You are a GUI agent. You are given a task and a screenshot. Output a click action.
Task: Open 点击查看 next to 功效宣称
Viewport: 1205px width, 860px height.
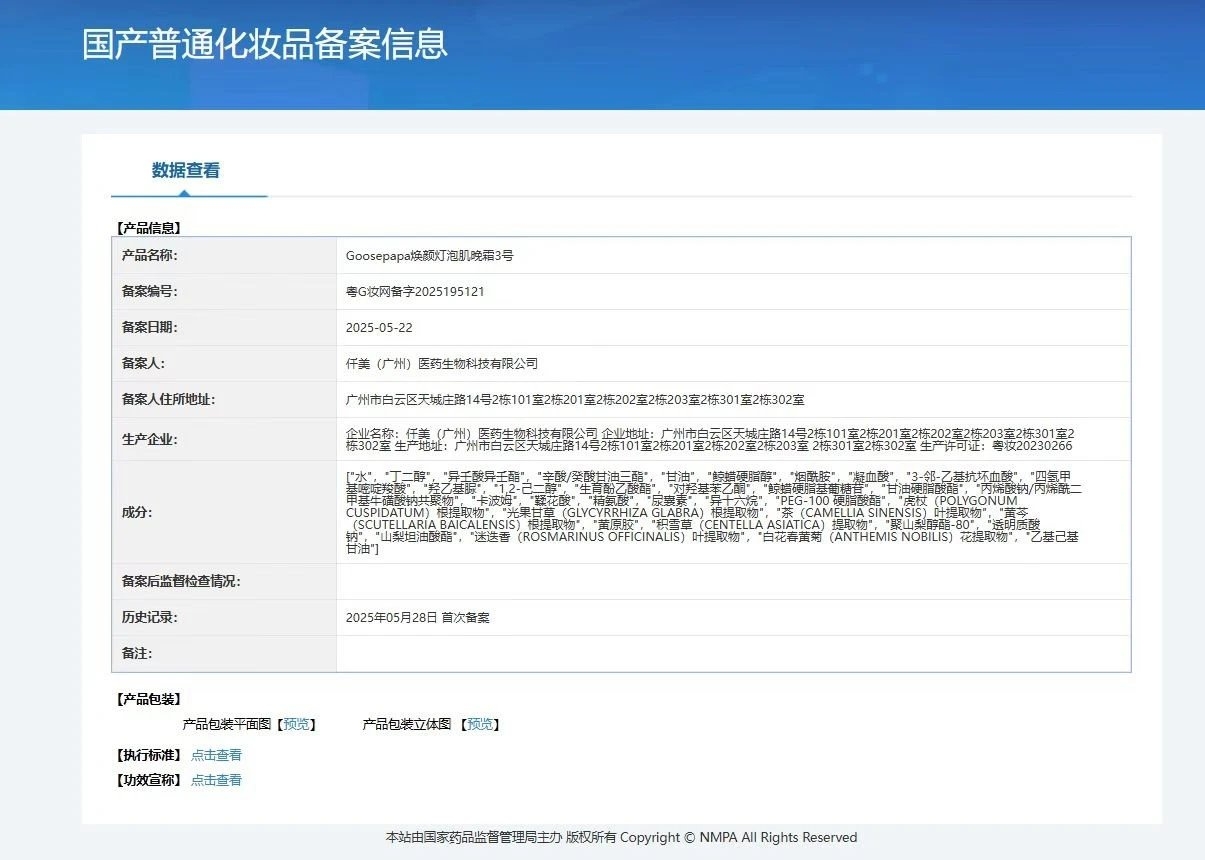click(x=216, y=780)
